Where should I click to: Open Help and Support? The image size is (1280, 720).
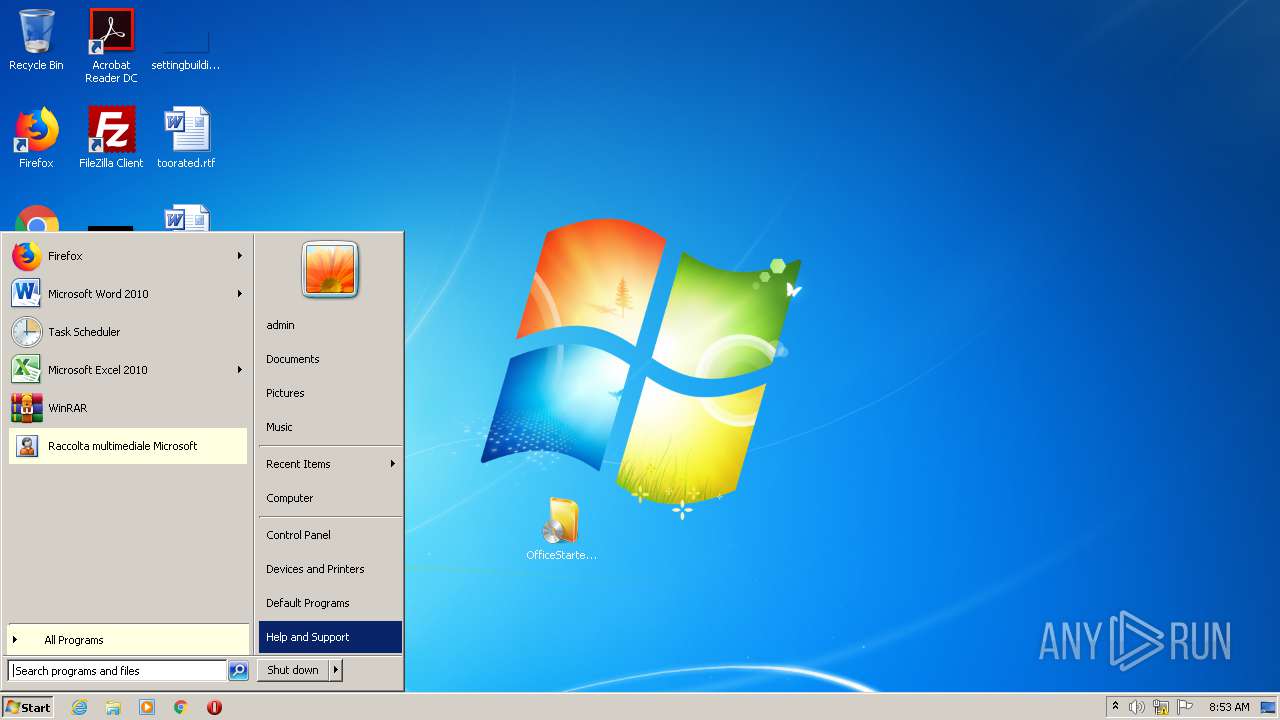[330, 637]
